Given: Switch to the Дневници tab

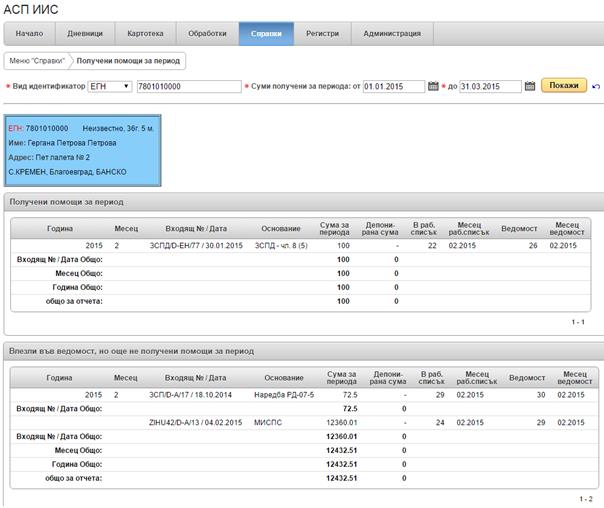Looking at the screenshot, I should point(85,33).
